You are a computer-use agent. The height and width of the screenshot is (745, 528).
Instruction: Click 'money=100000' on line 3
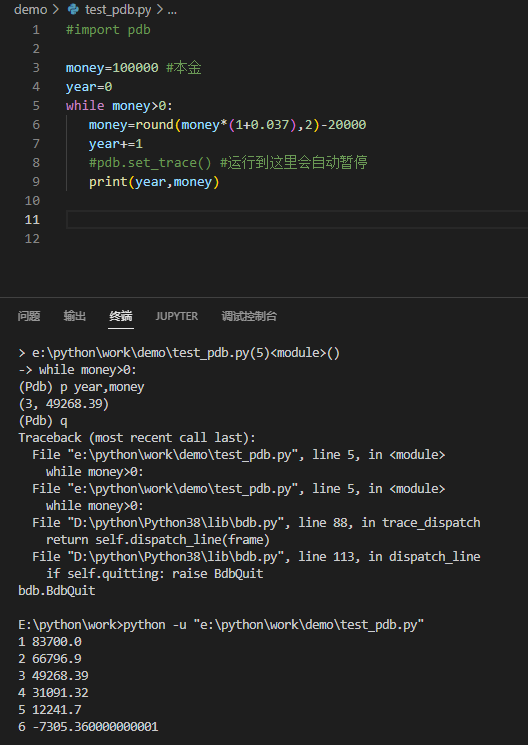[112, 67]
